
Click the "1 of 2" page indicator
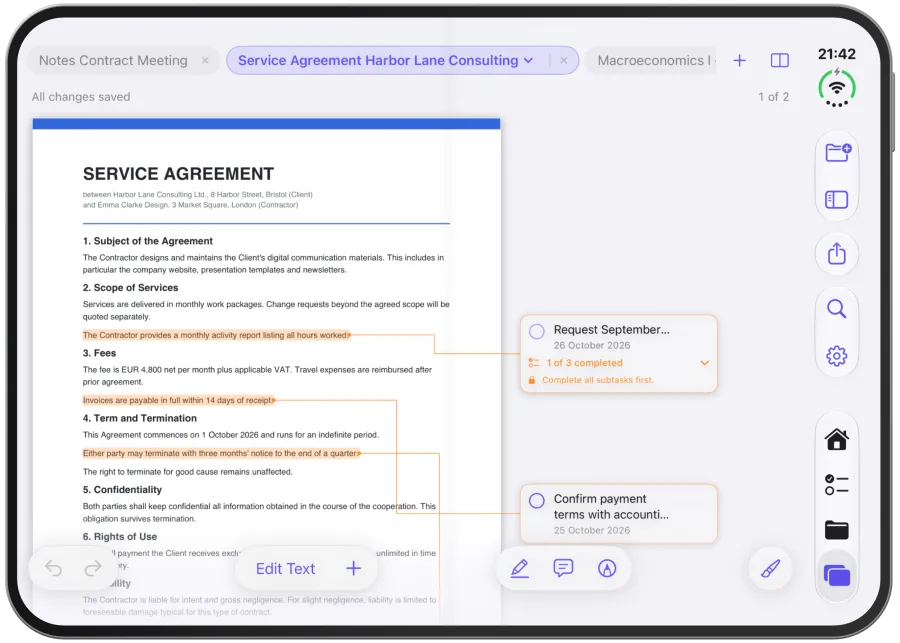point(773,96)
